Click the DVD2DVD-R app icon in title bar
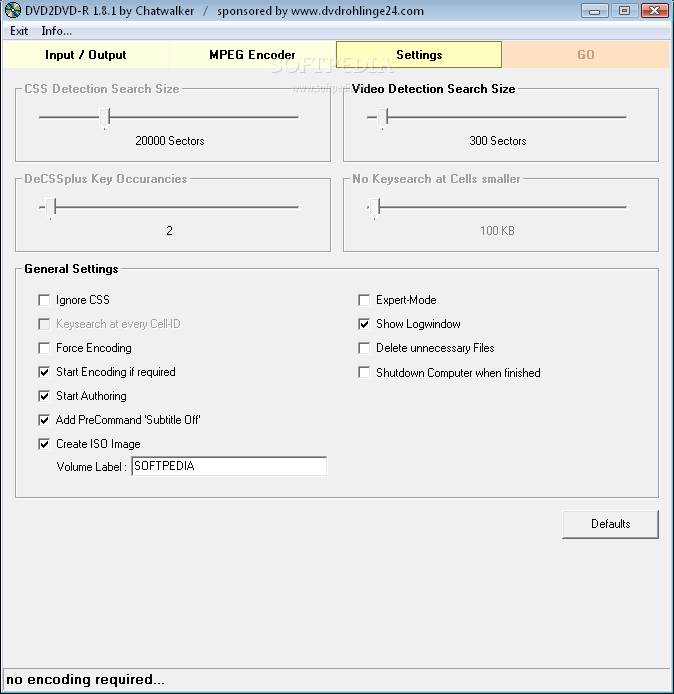The width and height of the screenshot is (674, 694). tap(12, 10)
